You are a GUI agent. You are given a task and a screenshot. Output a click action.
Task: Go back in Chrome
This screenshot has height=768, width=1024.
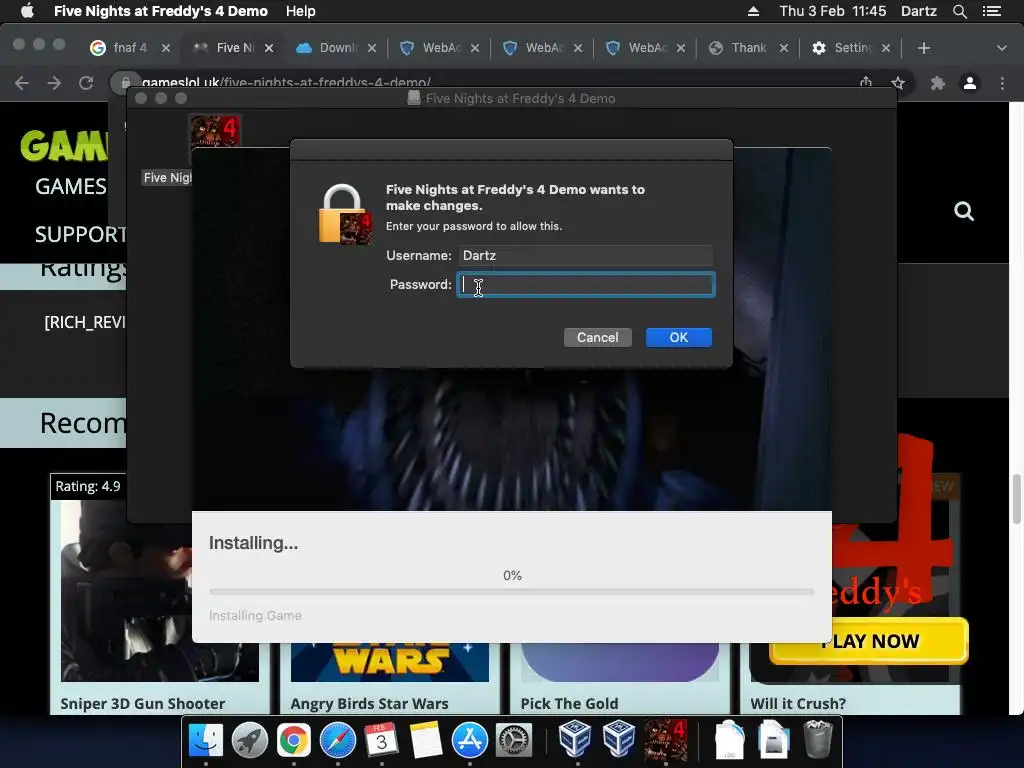22,83
